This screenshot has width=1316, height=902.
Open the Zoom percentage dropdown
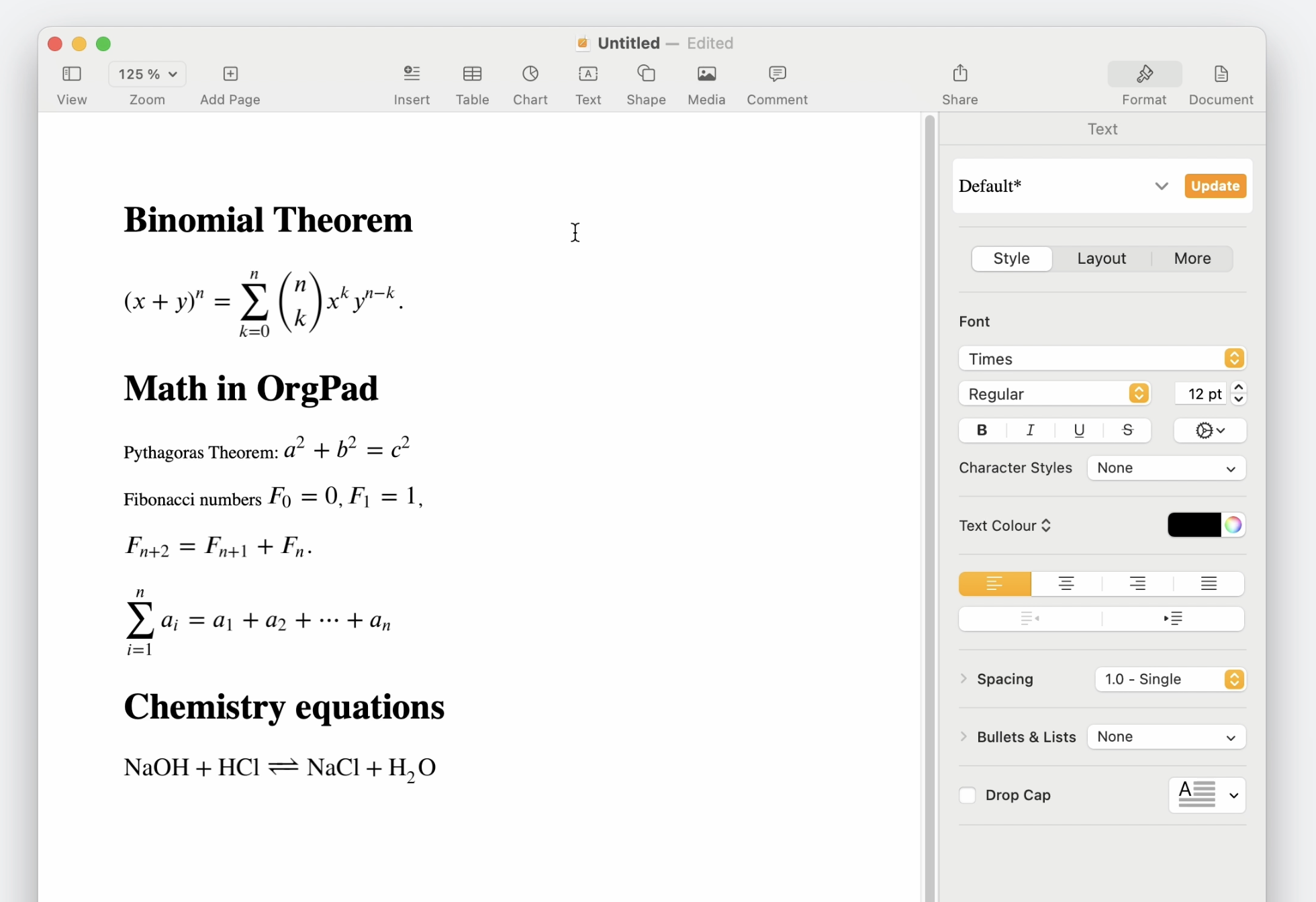[147, 74]
